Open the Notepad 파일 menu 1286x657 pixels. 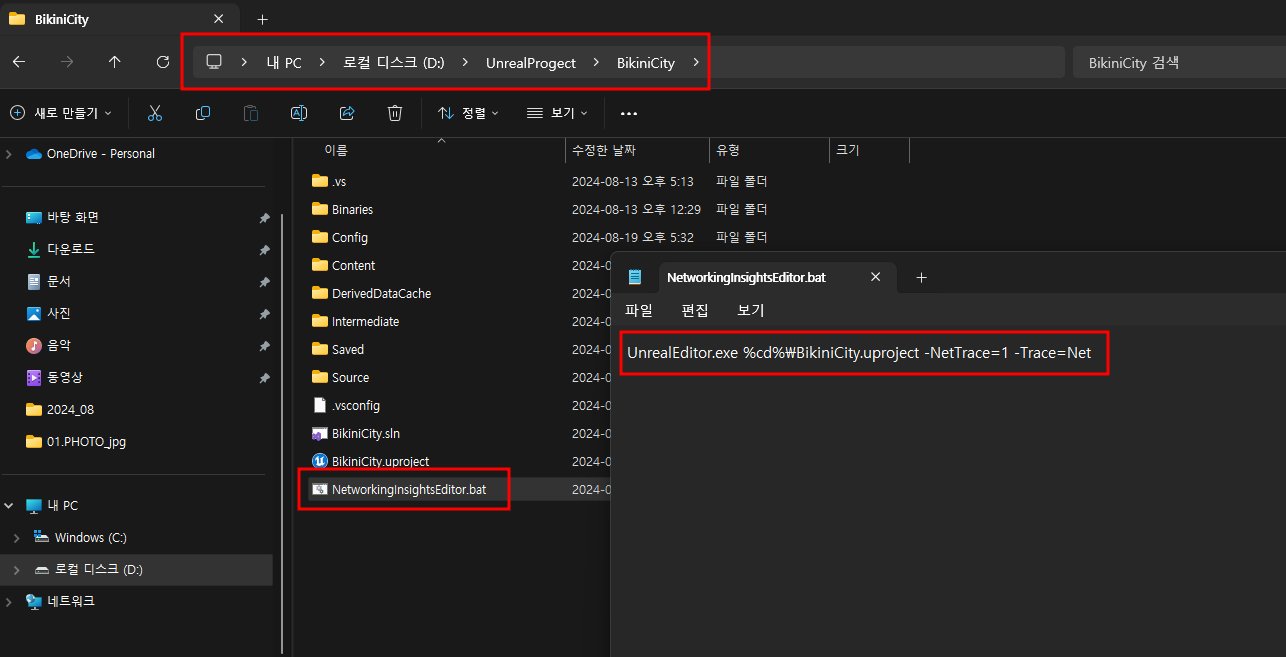(638, 310)
